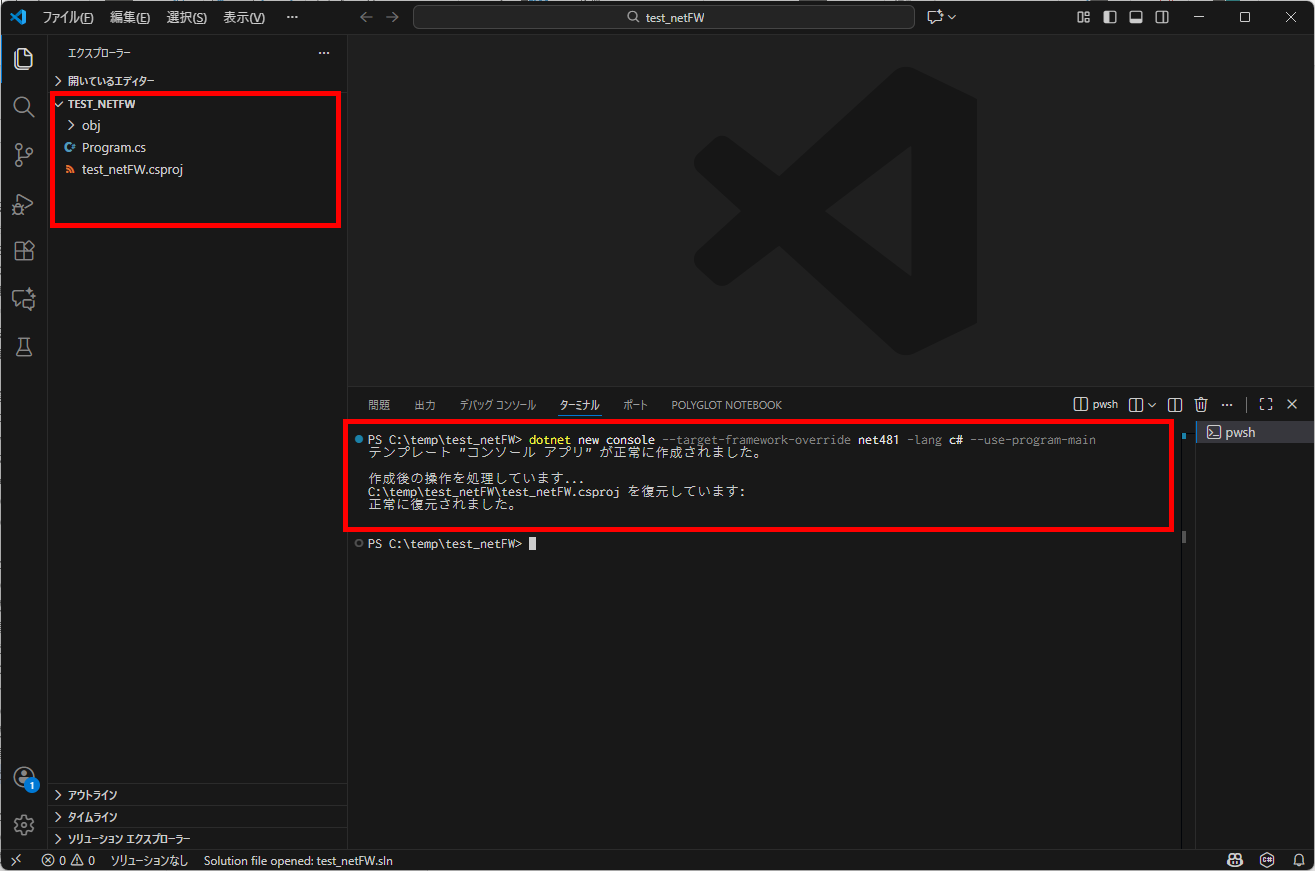Click the Accounts icon with notification badge

coord(23,778)
